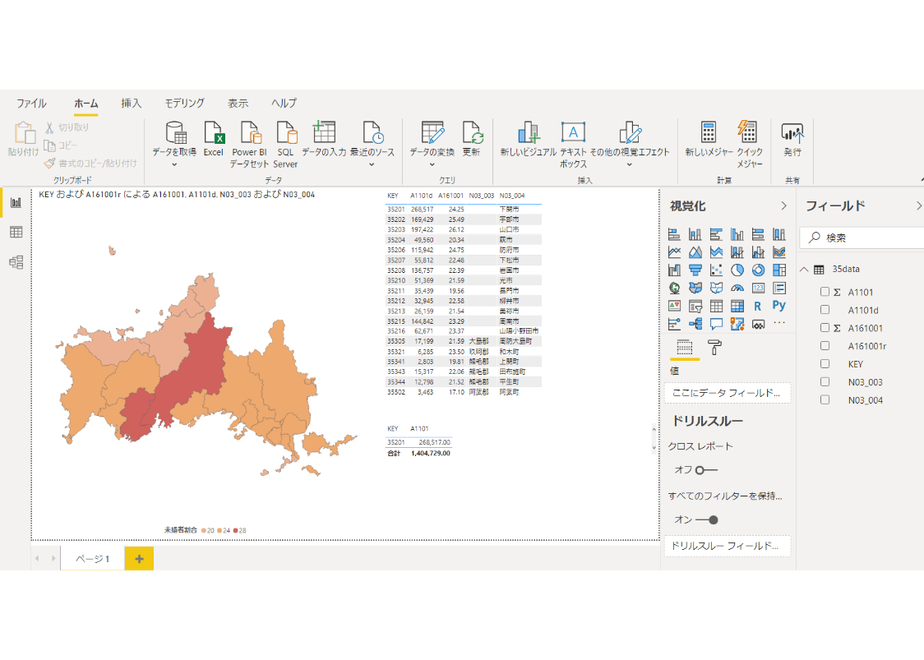Add a new page with plus button
The width and height of the screenshot is (924, 660).
coord(139,559)
